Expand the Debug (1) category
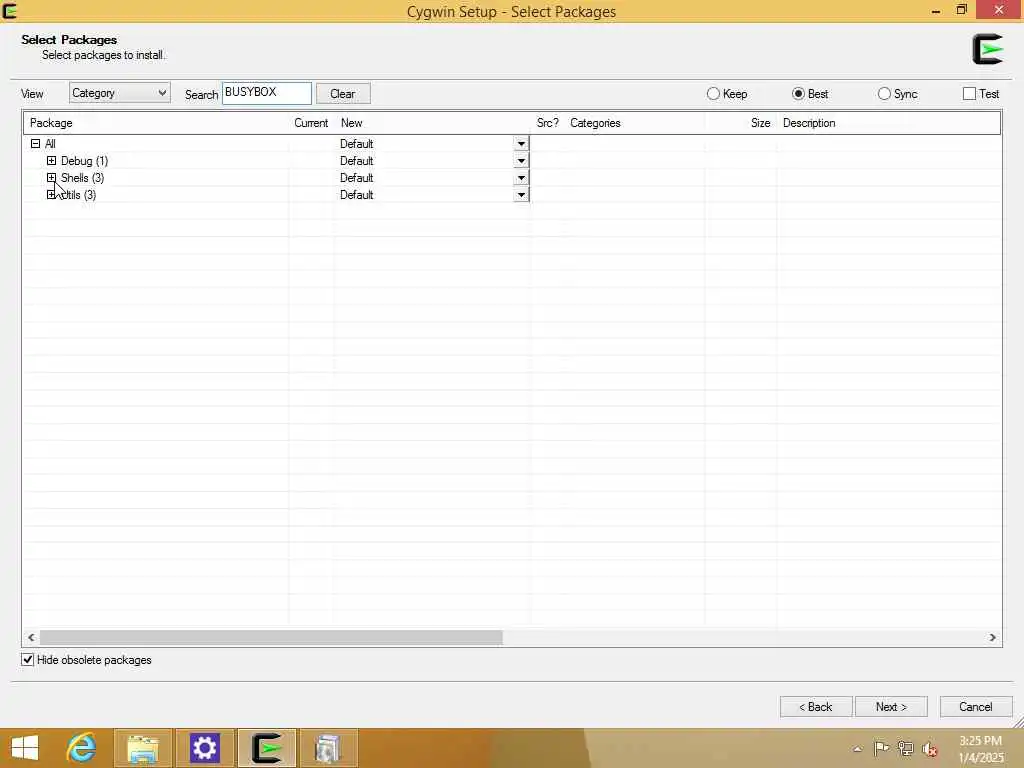Screen dimensions: 1024x768 (51, 161)
